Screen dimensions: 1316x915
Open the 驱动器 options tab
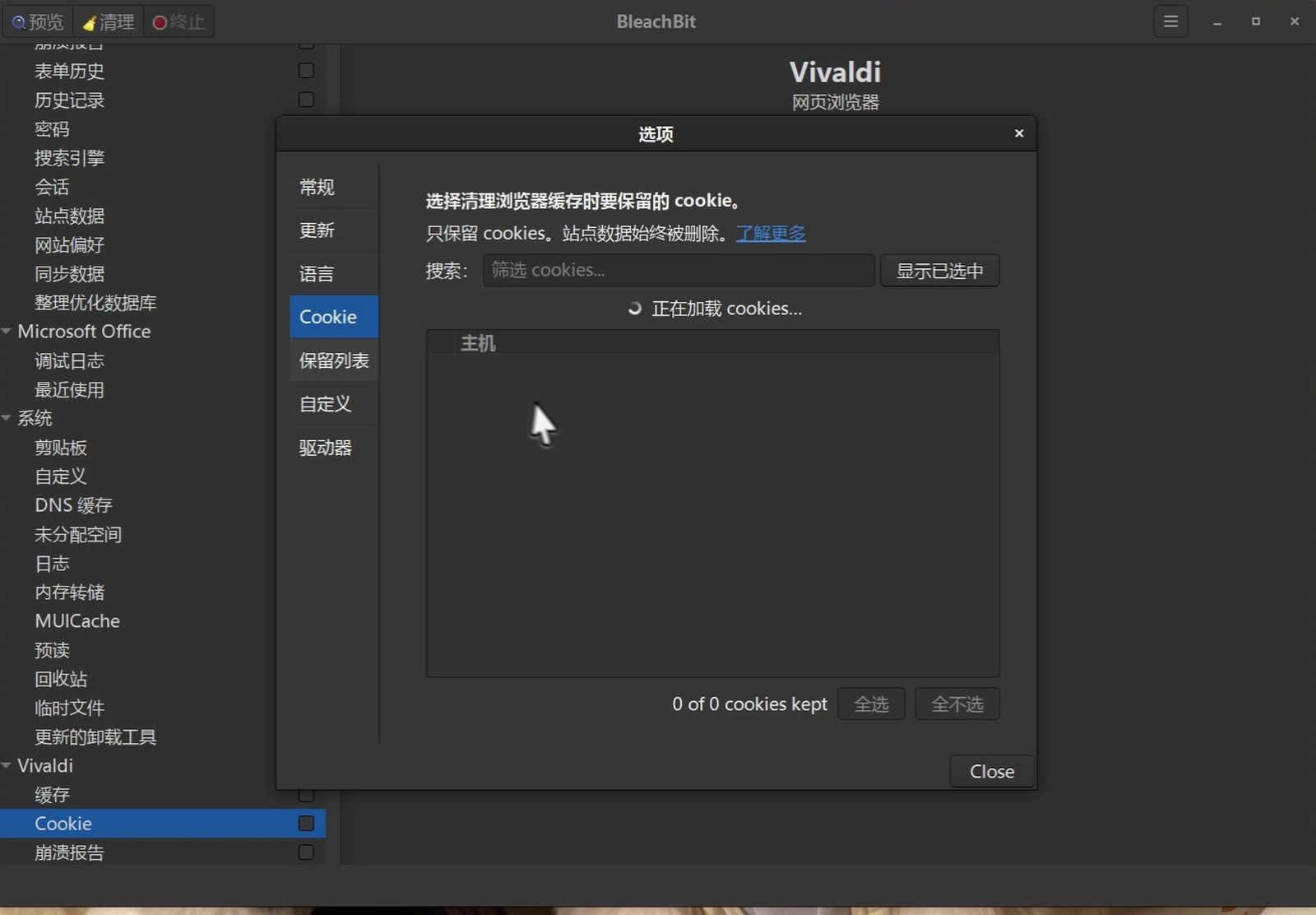click(334, 448)
